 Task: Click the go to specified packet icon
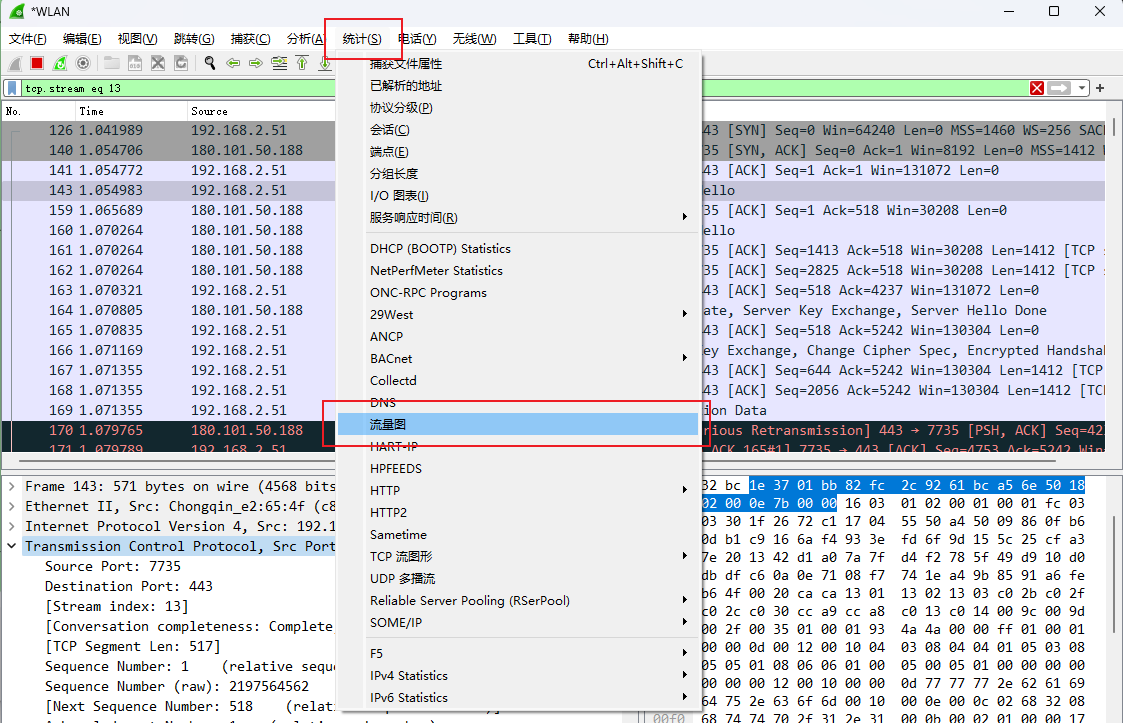pos(279,64)
